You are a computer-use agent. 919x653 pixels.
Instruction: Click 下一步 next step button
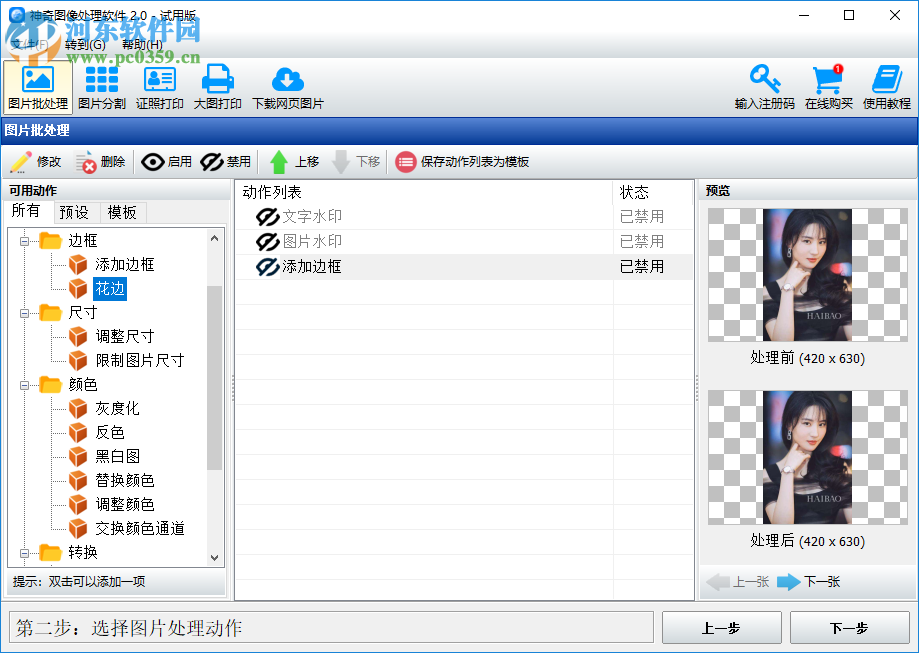pos(849,628)
